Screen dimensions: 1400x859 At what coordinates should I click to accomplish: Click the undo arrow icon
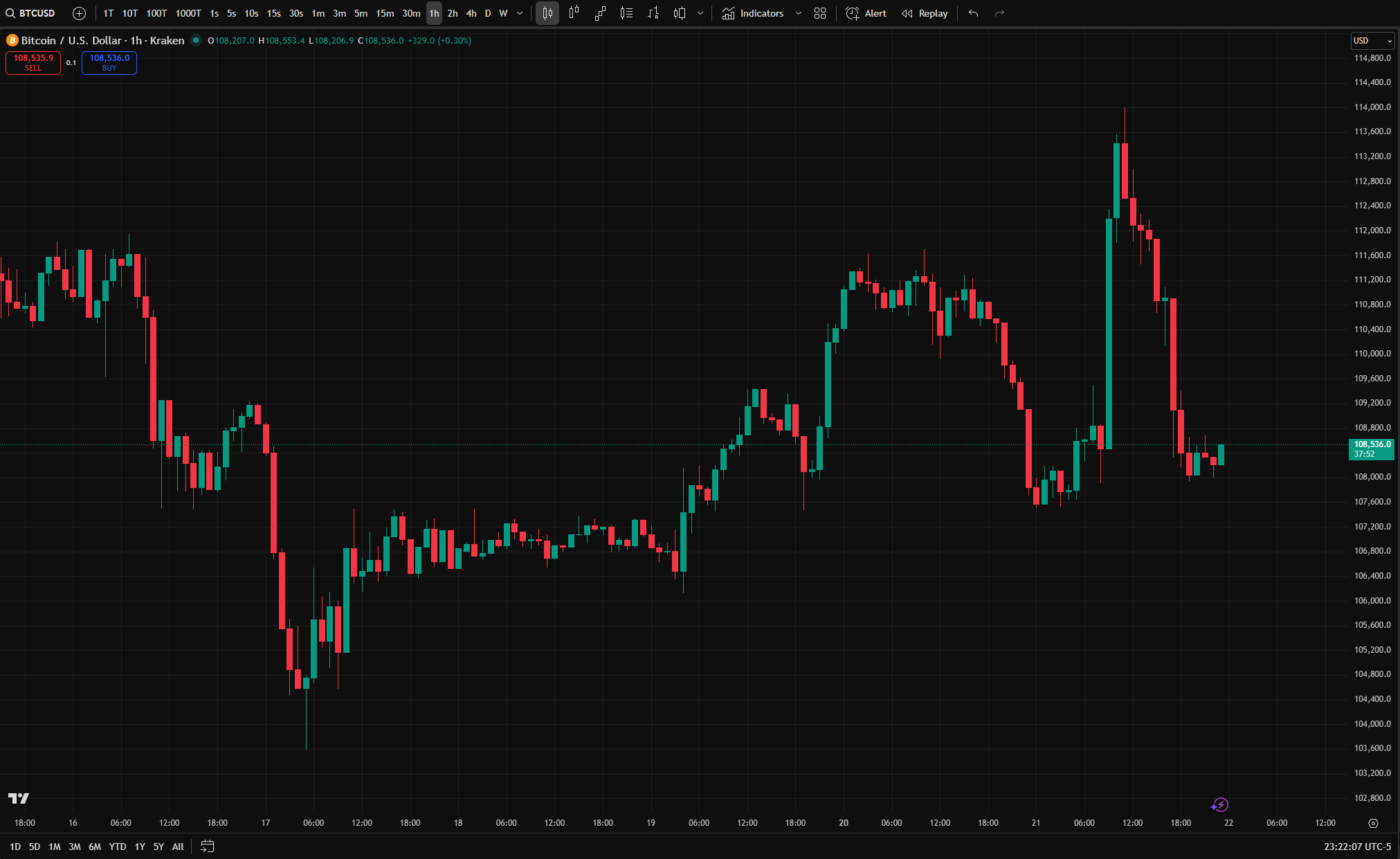(973, 13)
